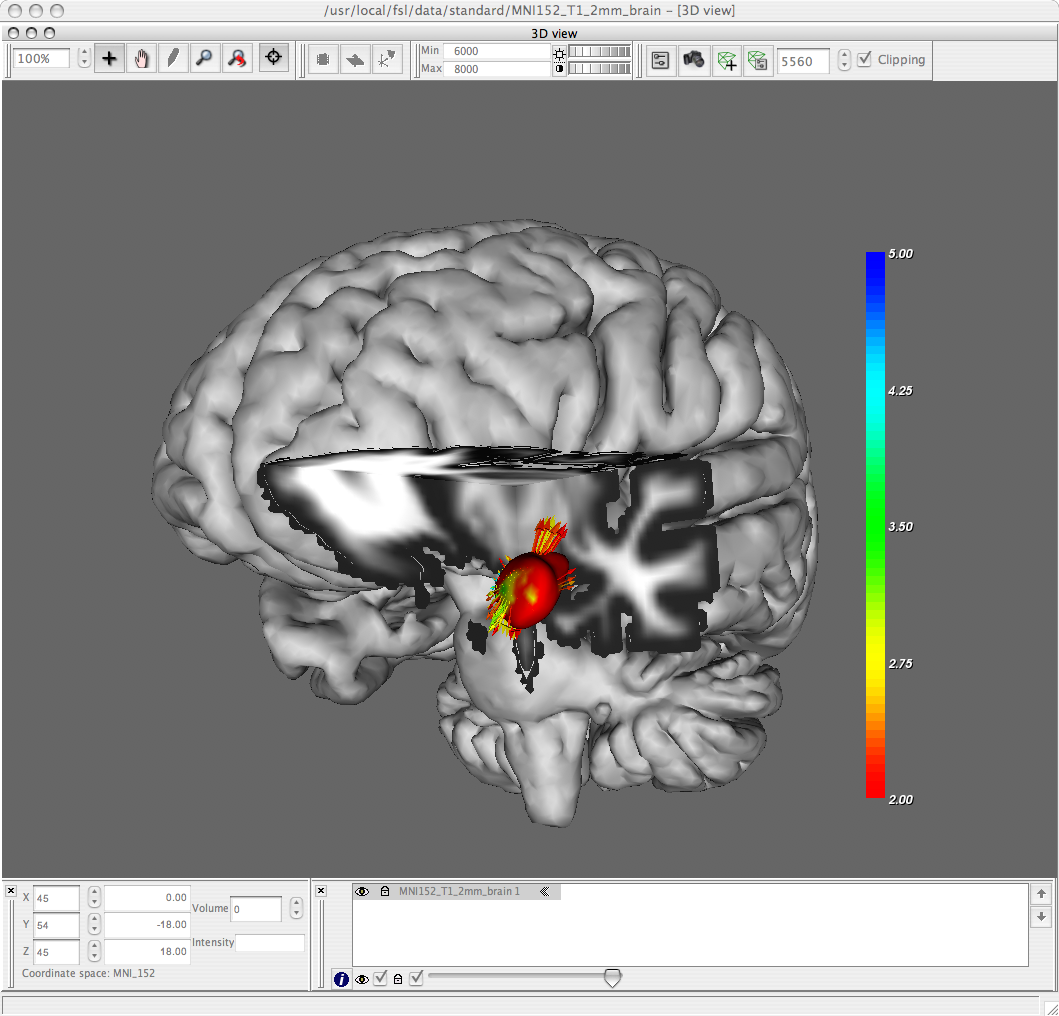This screenshot has height=1016, width=1059.
Task: Click the Max intensity field showing 8000
Action: [495, 69]
